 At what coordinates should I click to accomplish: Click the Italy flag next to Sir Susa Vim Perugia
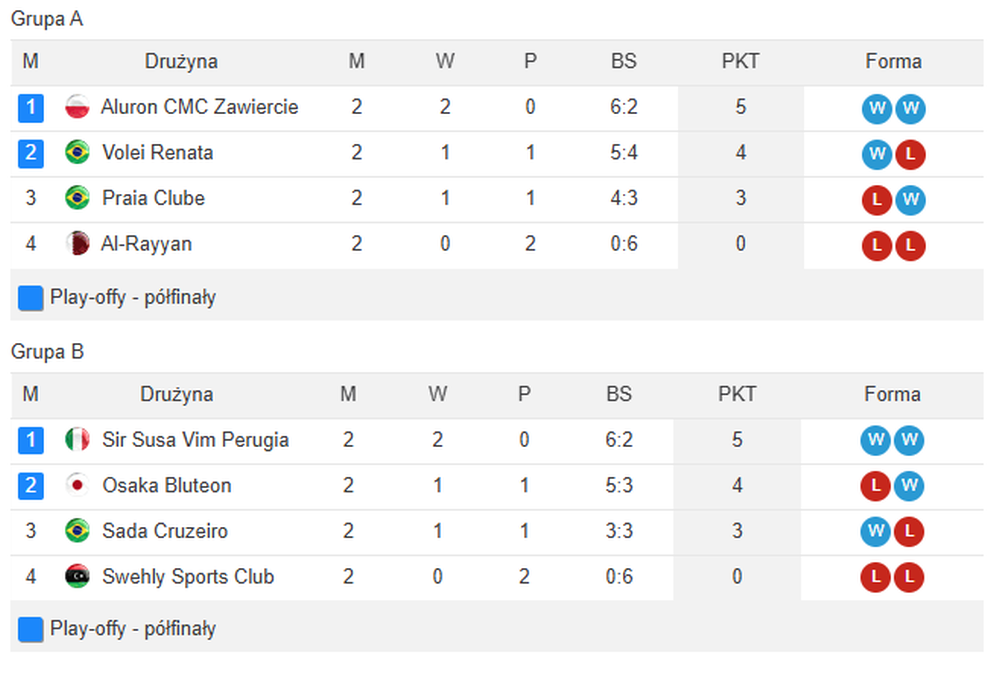(77, 440)
